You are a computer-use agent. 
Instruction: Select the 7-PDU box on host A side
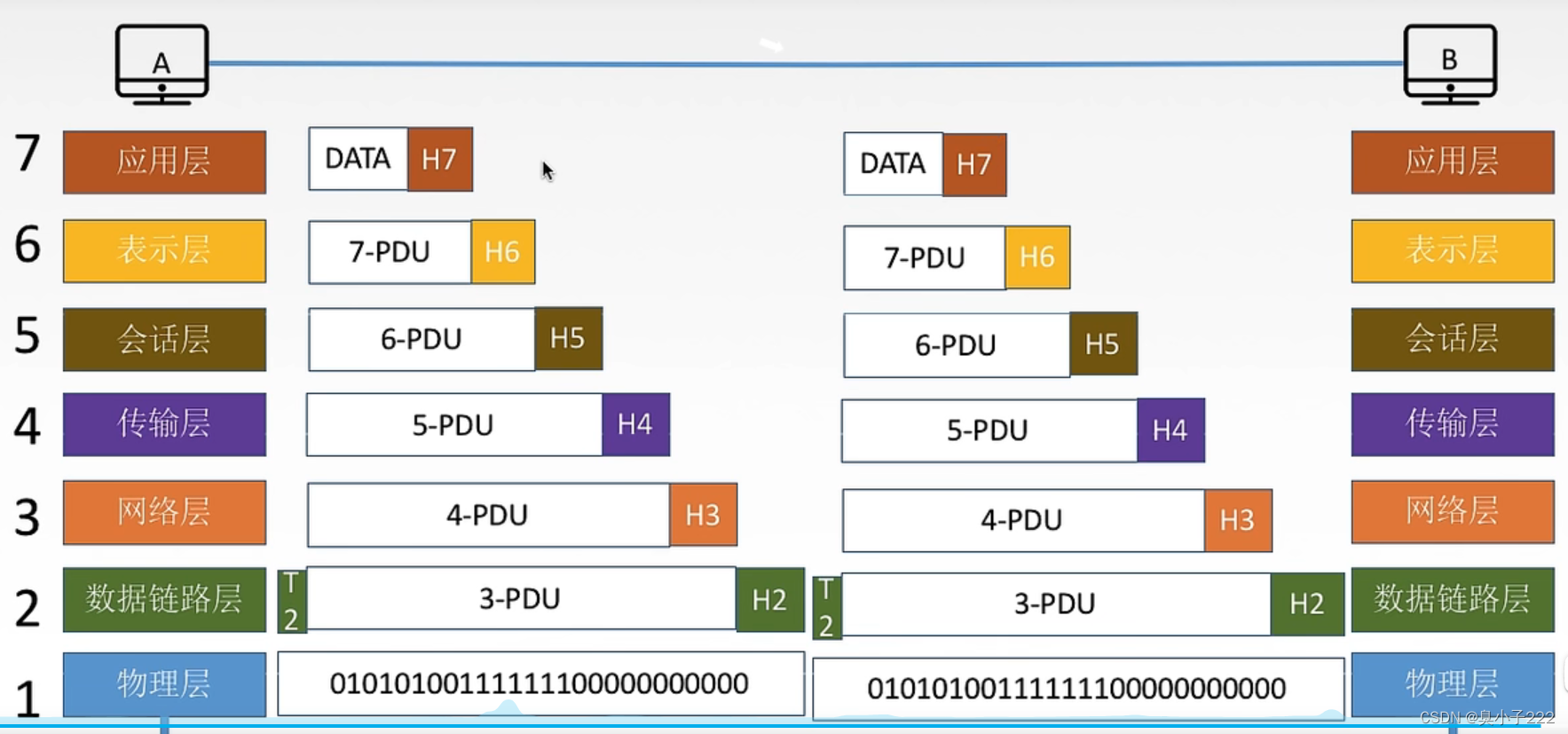pos(390,252)
